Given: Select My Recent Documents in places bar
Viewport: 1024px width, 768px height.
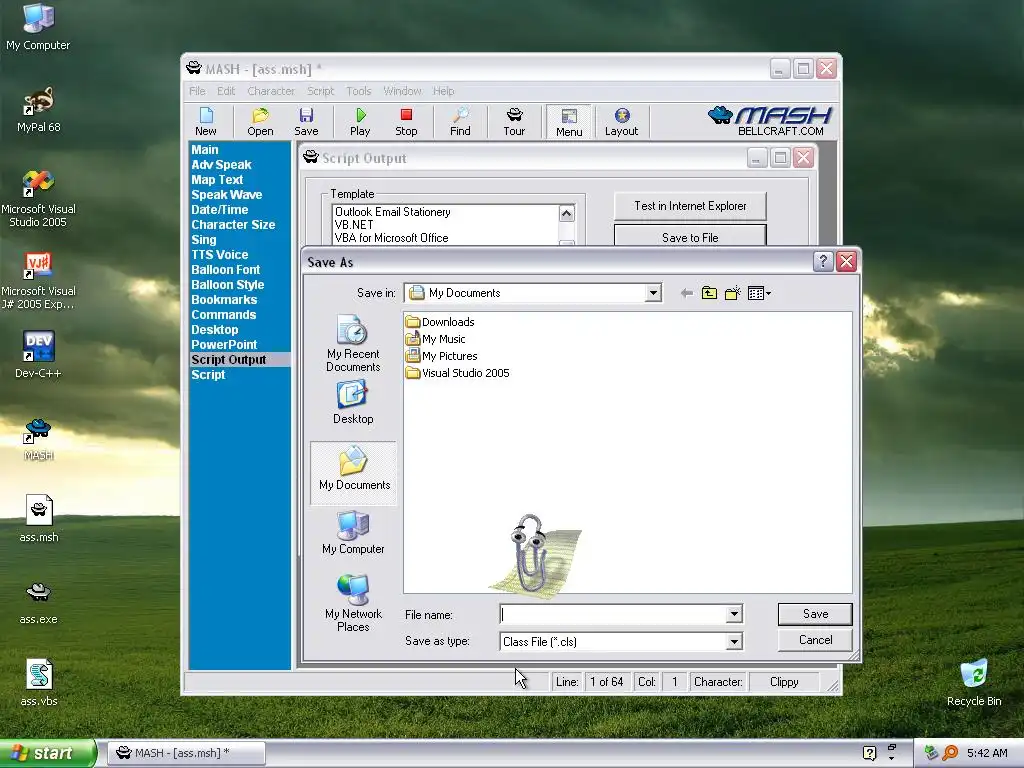Looking at the screenshot, I should point(353,344).
